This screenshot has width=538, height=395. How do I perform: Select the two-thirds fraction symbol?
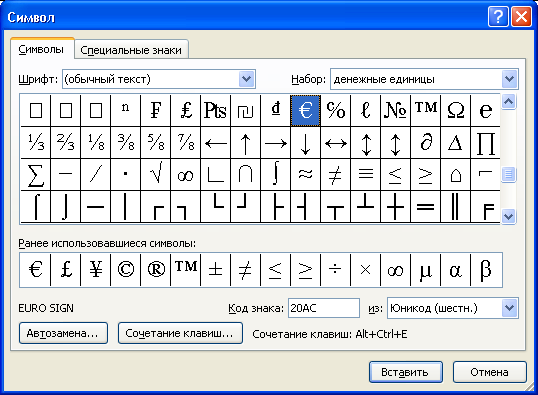pyautogui.click(x=66, y=142)
